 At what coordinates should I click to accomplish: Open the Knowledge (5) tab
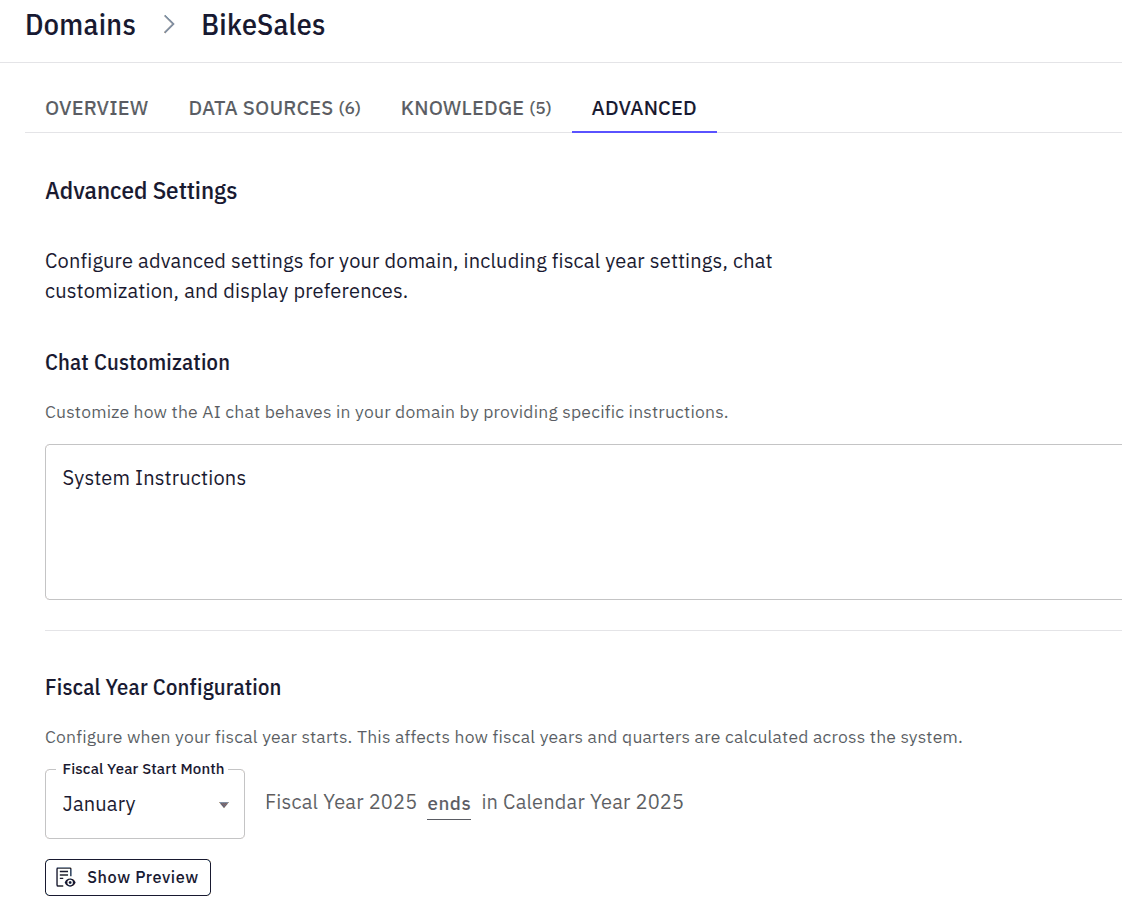click(476, 108)
